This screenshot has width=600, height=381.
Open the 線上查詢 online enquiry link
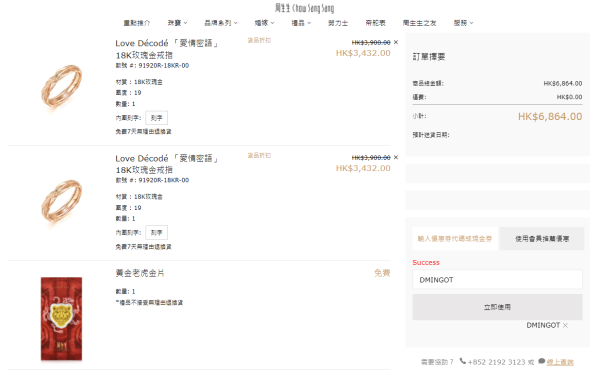coord(560,362)
